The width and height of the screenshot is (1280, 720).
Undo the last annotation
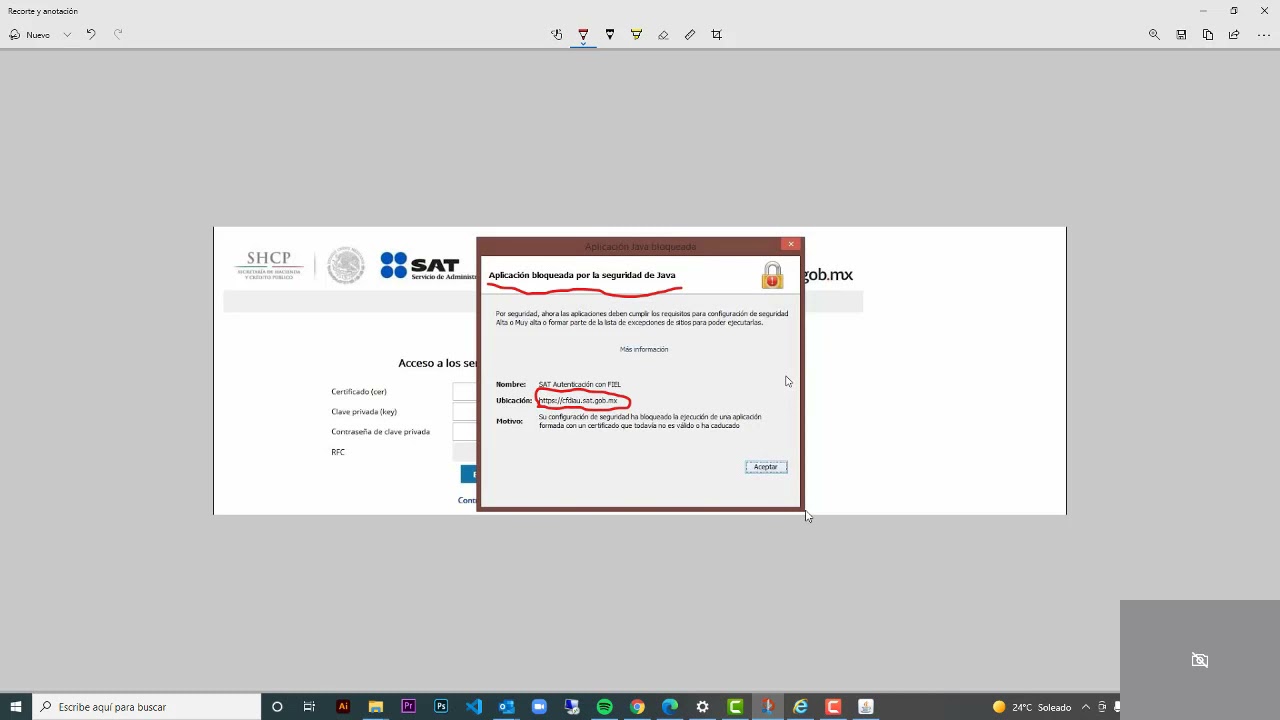pyautogui.click(x=90, y=34)
